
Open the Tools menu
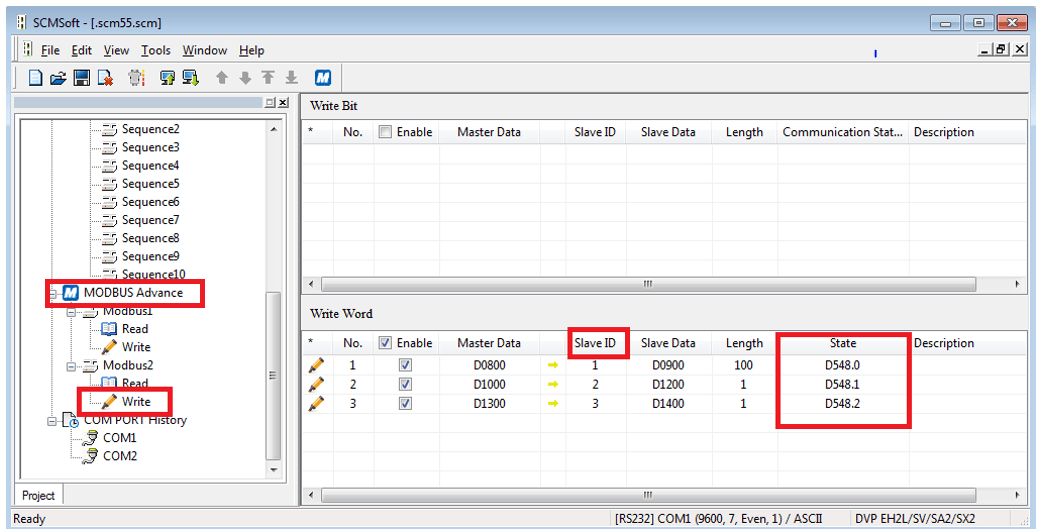tap(155, 50)
